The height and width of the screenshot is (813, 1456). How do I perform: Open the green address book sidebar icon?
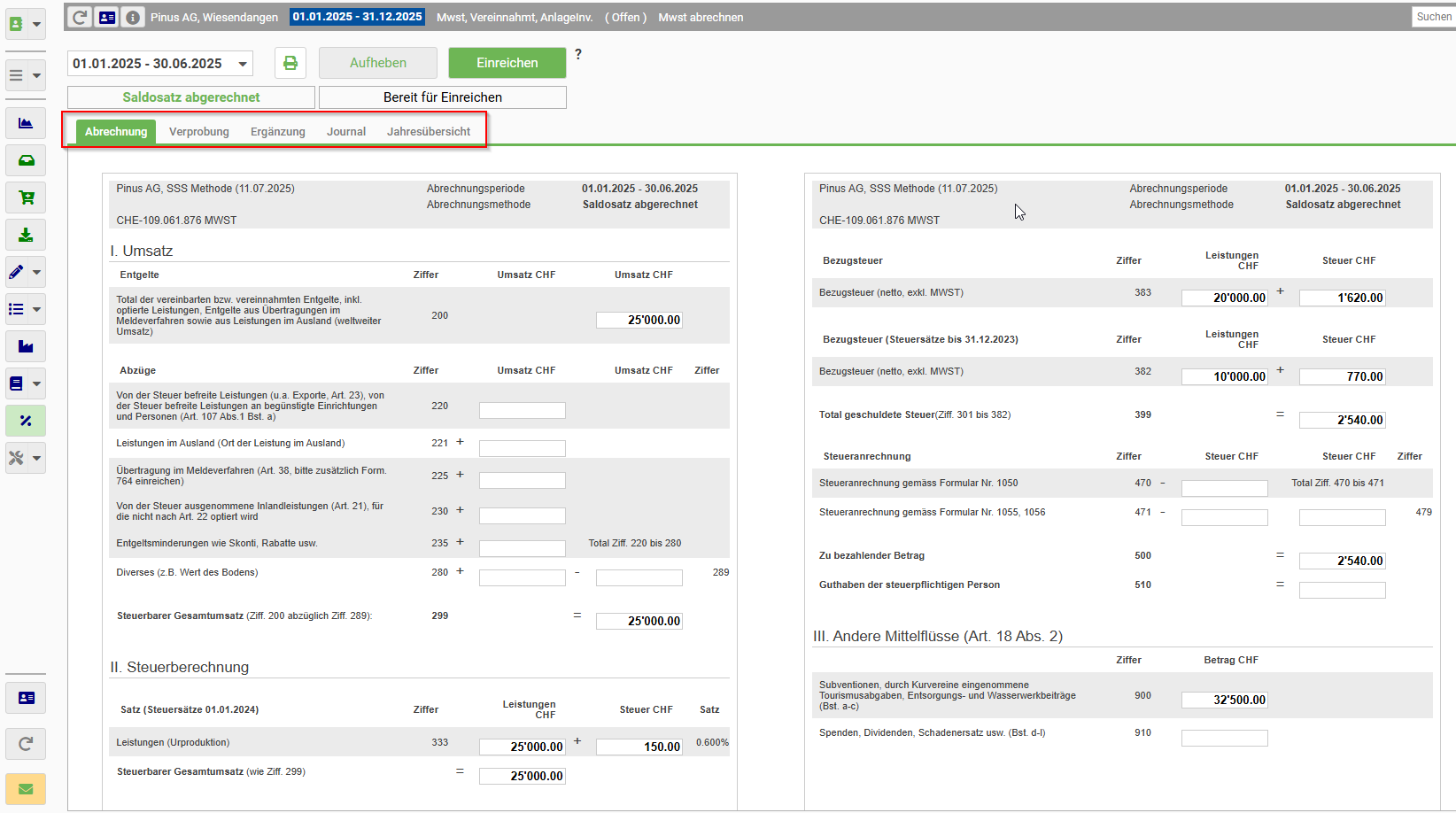point(17,24)
